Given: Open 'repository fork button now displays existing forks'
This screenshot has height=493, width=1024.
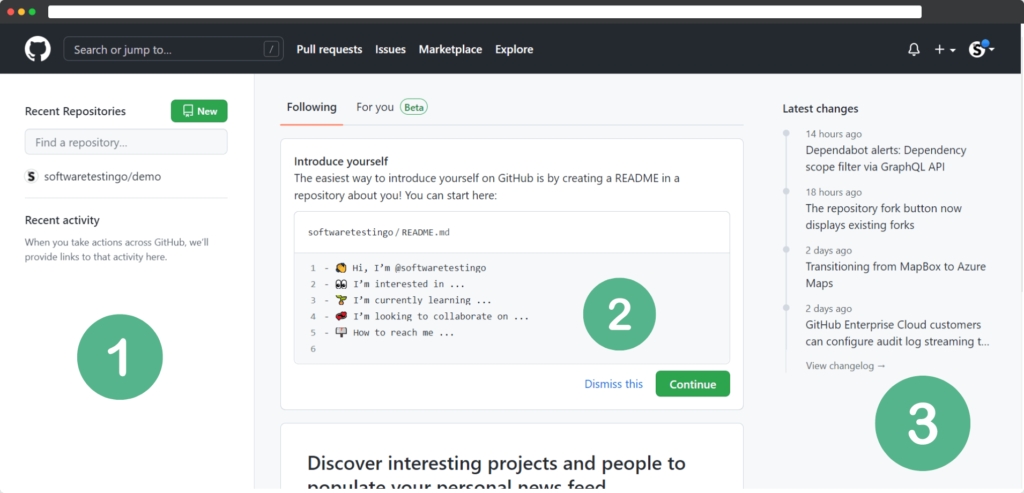Looking at the screenshot, I should 884,217.
